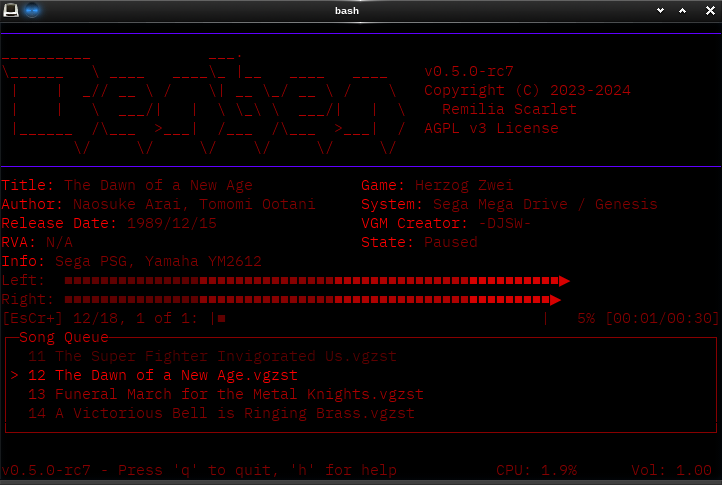Click the status bar hint "Press 'q' to quit"
722x485 pixels.
198,470
